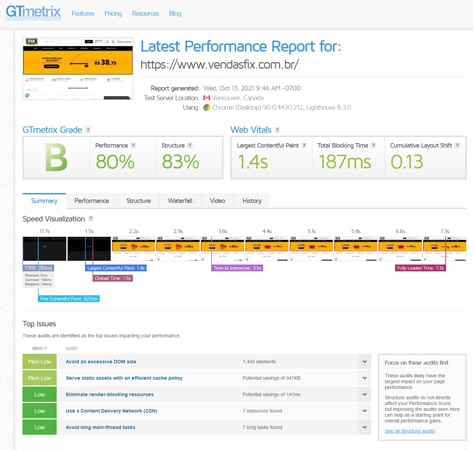Expand the long main-thread tasks row chevron
This screenshot has height=450, width=473.
click(365, 427)
